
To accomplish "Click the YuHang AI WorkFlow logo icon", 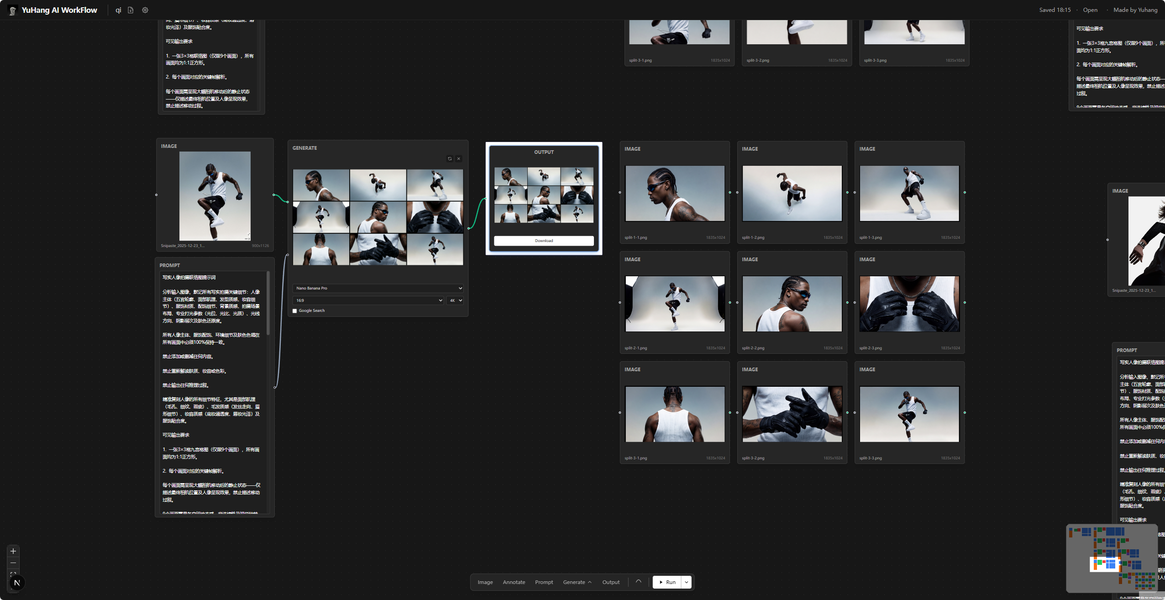I will [11, 10].
